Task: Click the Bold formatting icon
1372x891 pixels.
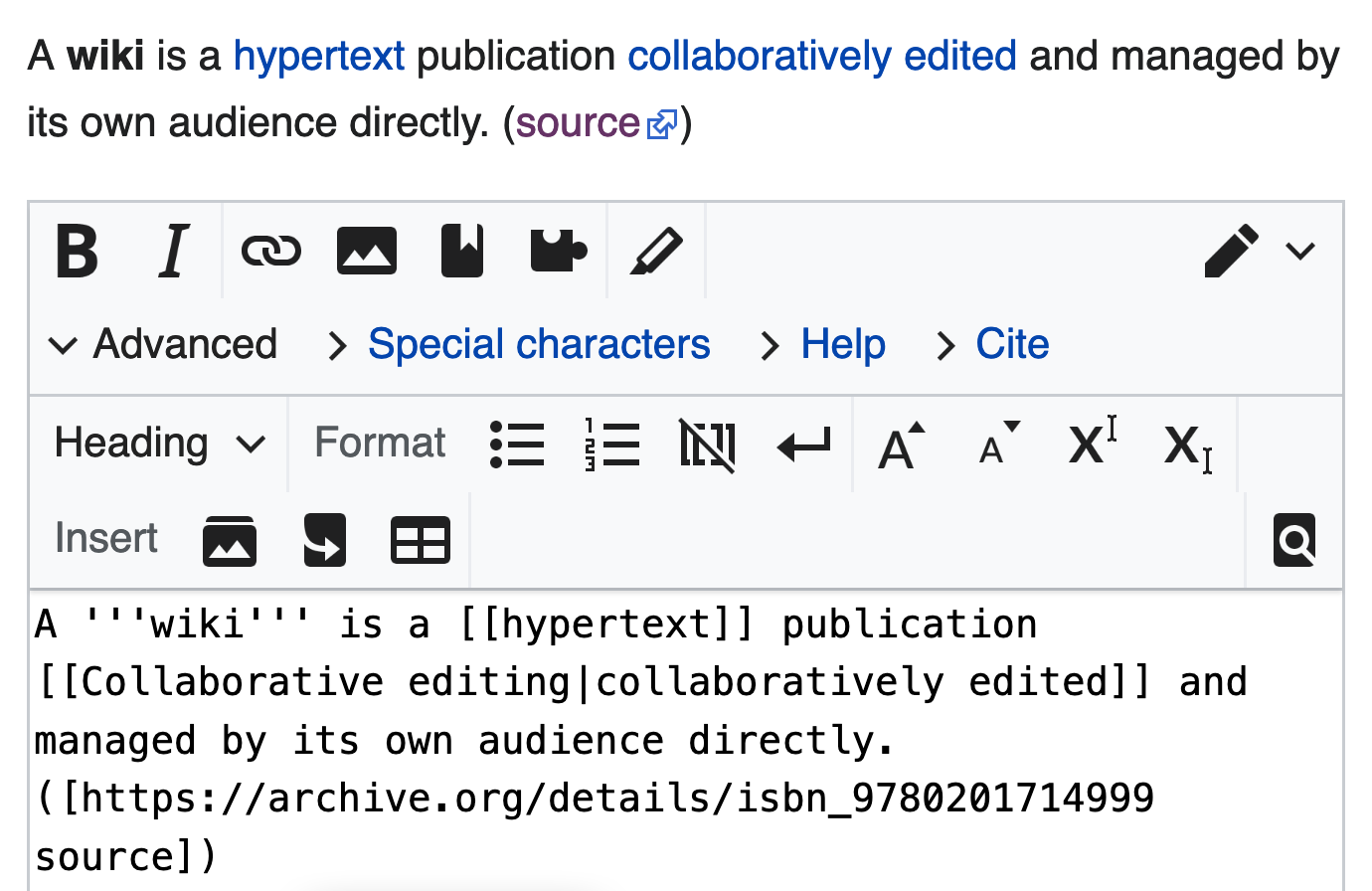Action: pos(78,251)
